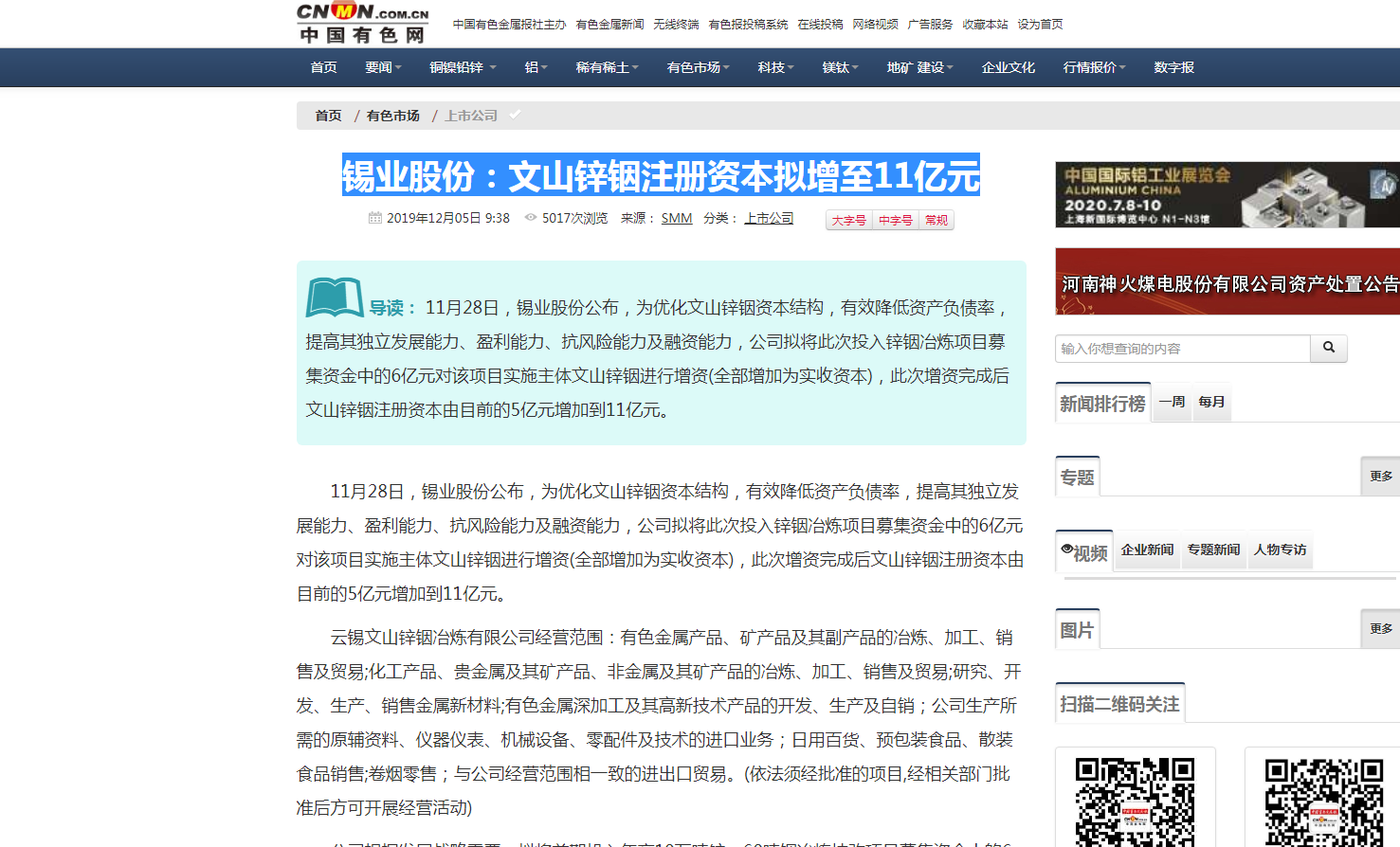Image resolution: width=1400 pixels, height=847 pixels.
Task: Click the open book 导读 icon
Action: [x=334, y=298]
